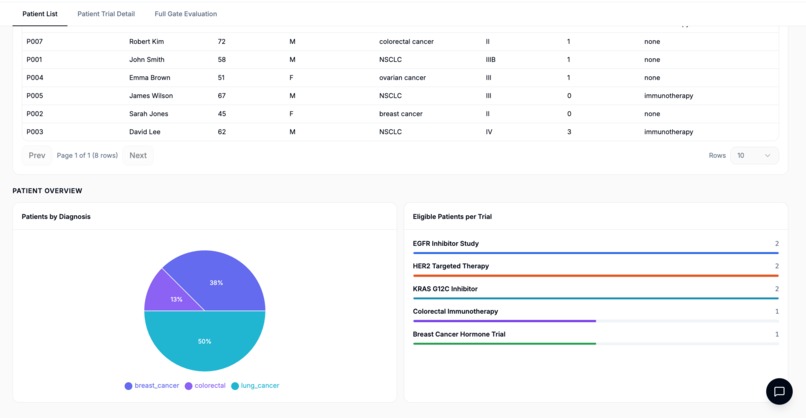Open the chat bubble icon
Screen dimensions: 806x418
(779, 391)
